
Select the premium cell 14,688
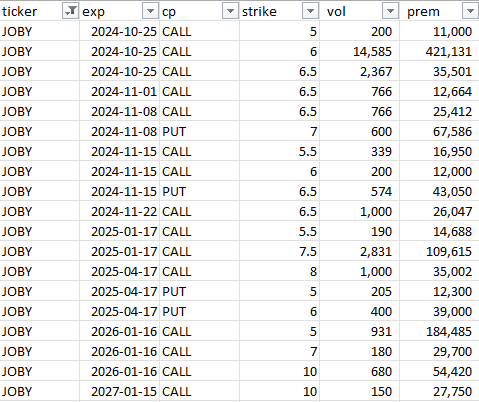point(439,231)
